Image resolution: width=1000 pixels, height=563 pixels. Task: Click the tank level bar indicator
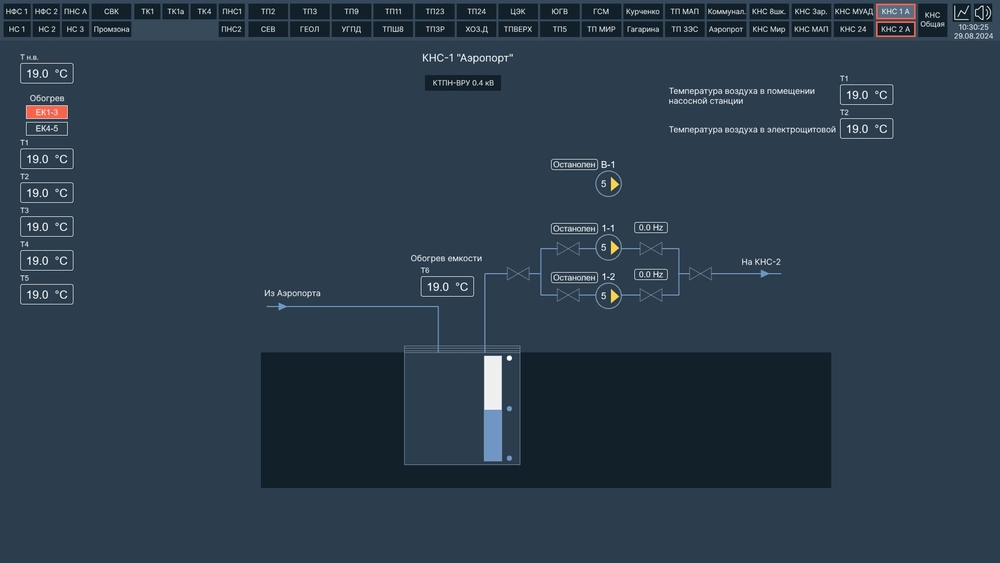point(493,408)
